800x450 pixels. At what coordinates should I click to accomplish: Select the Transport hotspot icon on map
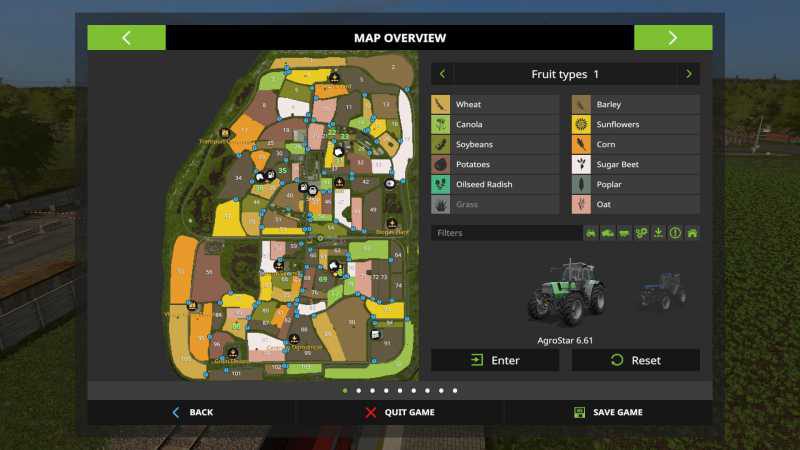[x=224, y=133]
